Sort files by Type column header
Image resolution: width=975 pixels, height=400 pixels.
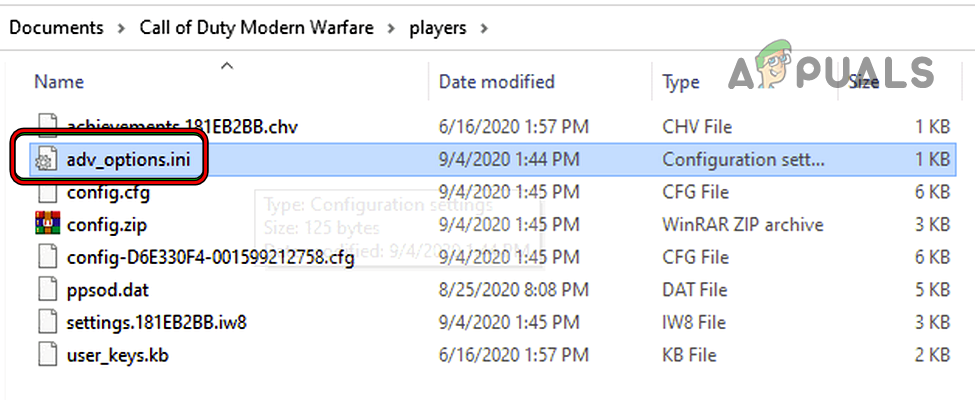pos(681,82)
